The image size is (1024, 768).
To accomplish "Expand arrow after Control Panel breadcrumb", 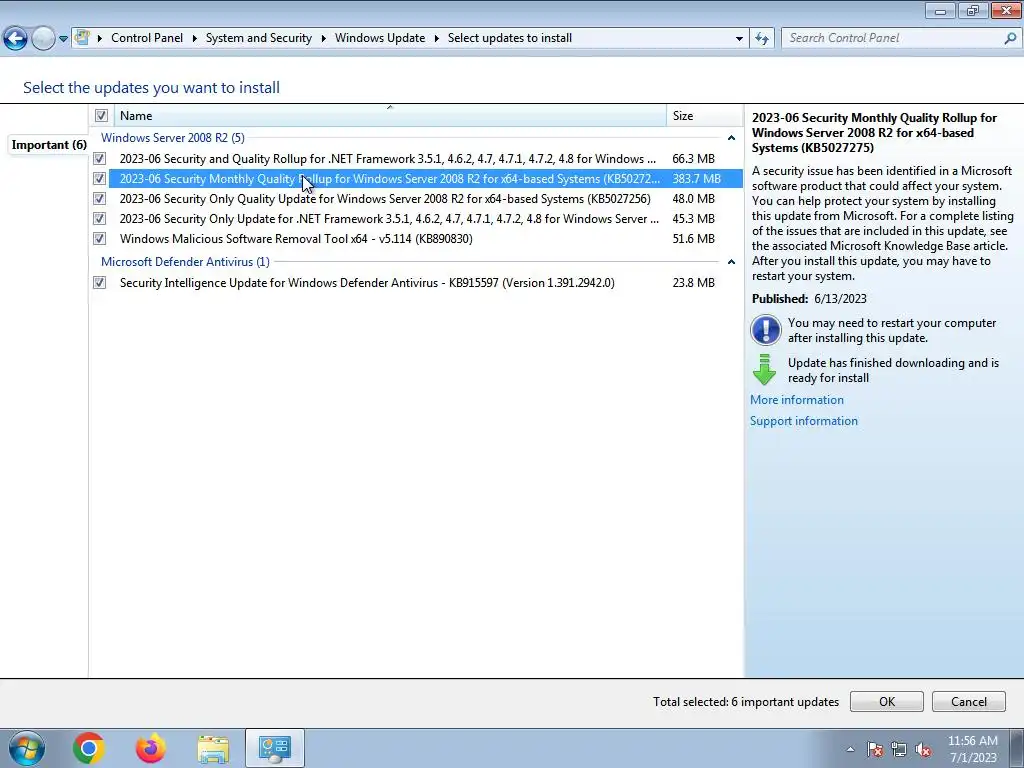I will click(195, 39).
